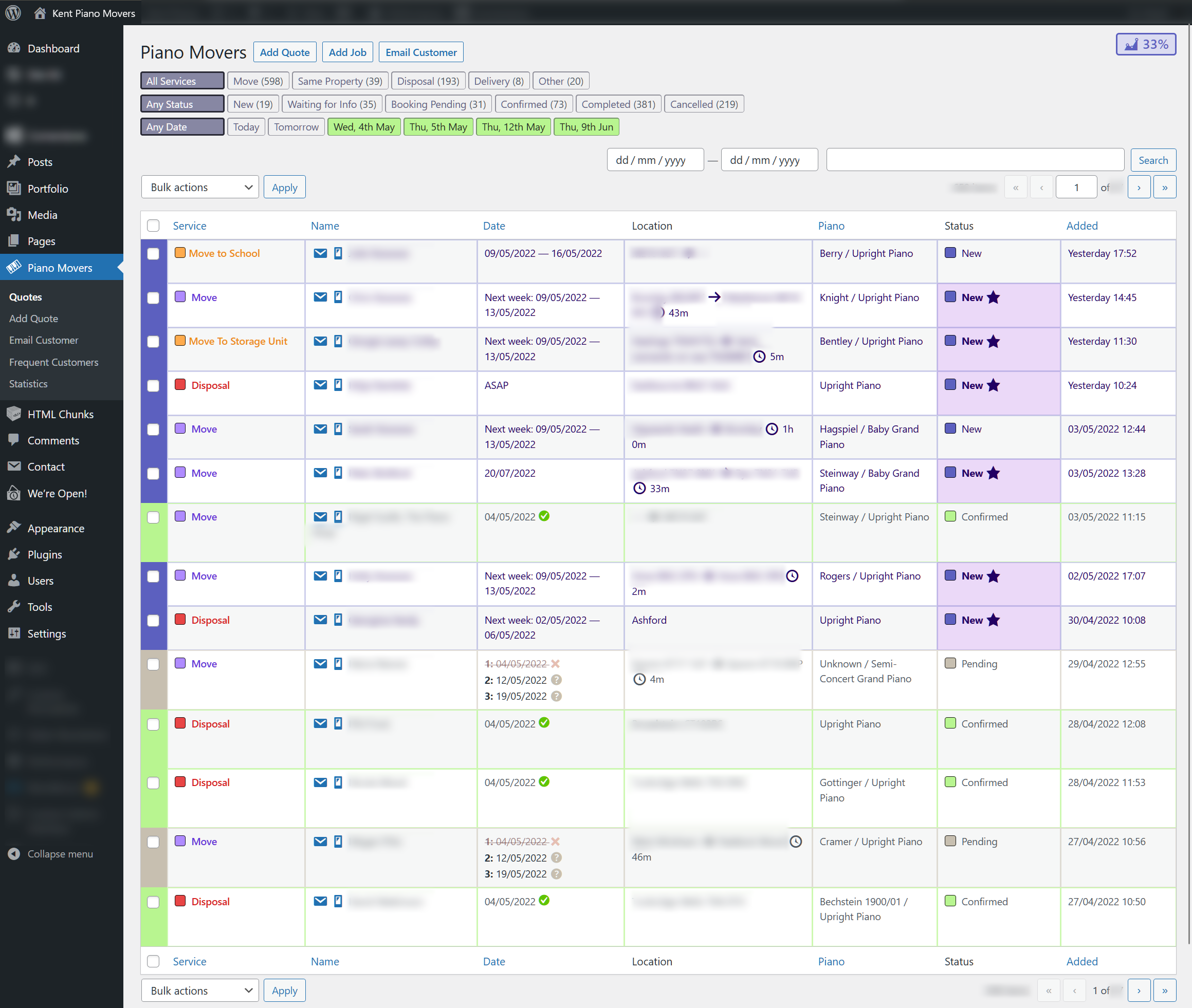The image size is (1192, 1008).
Task: Click the Collapse menu arrow icon
Action: (x=14, y=854)
